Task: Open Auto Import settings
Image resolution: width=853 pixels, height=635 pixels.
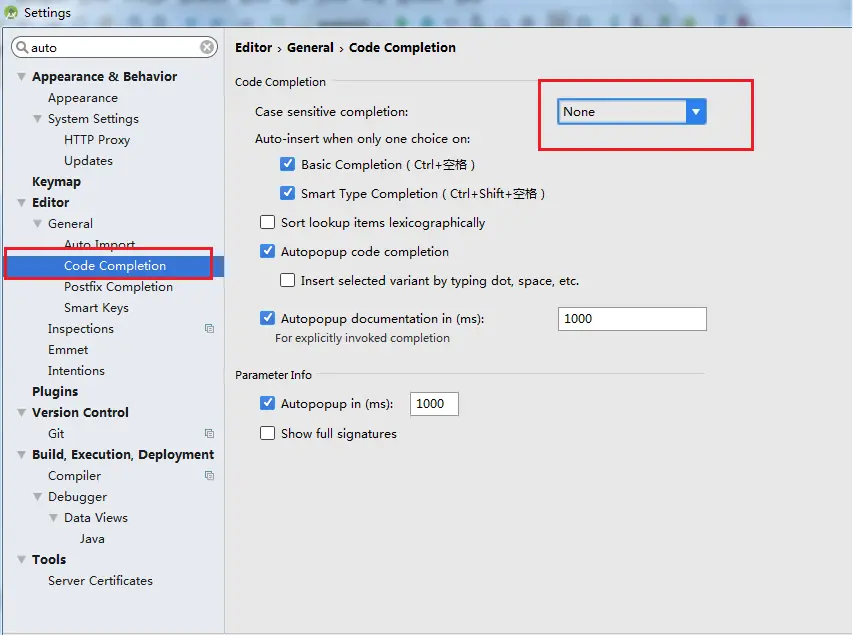Action: [x=100, y=244]
